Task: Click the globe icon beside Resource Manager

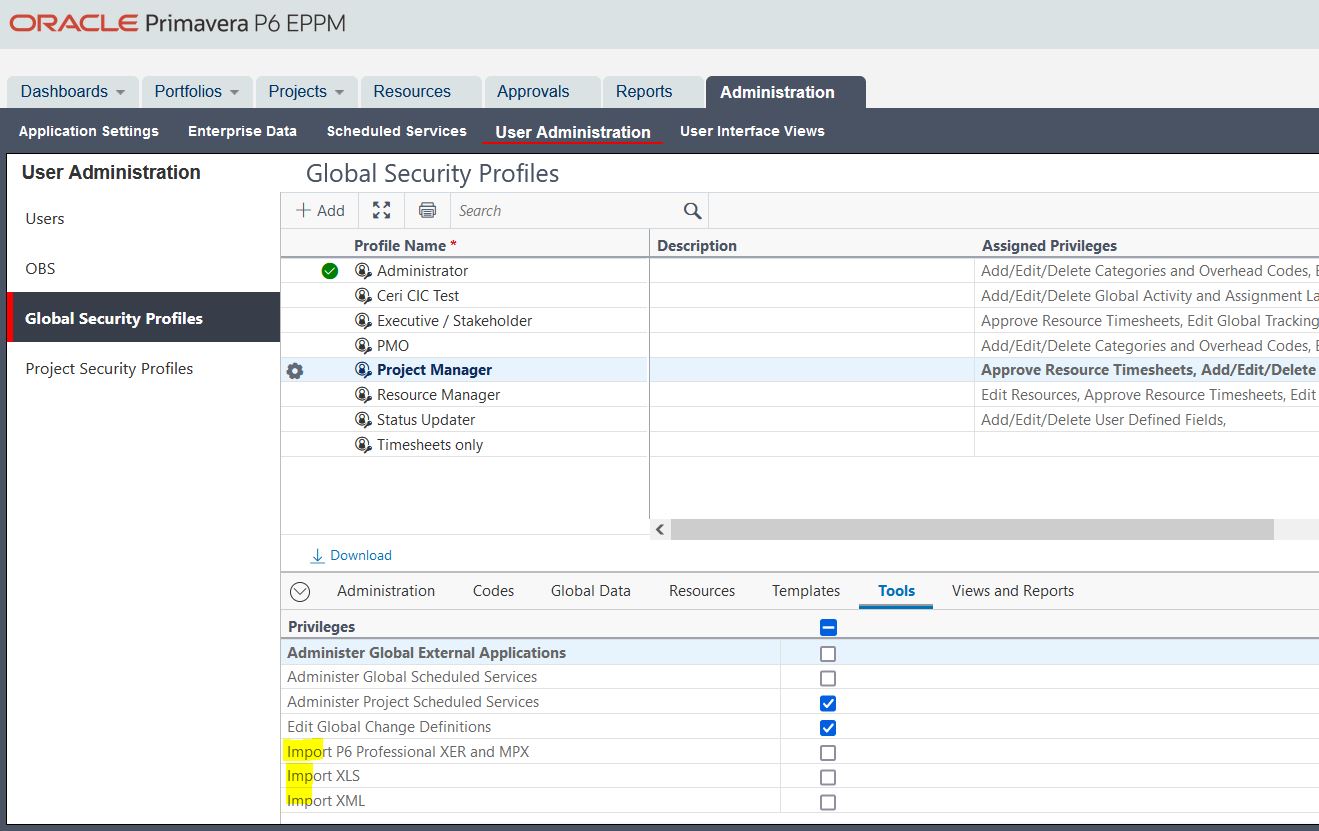Action: coord(363,394)
